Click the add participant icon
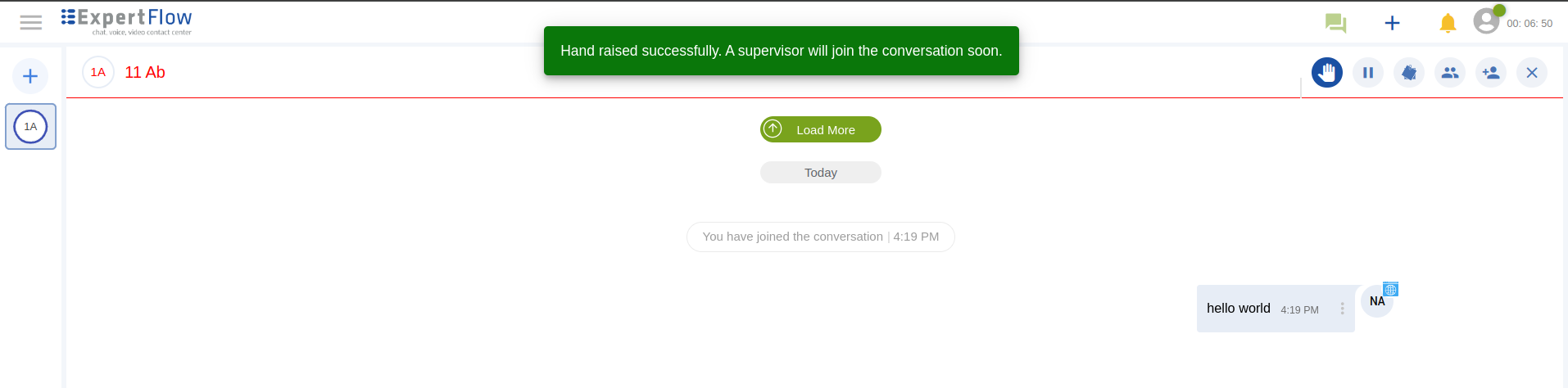1568x388 pixels. pyautogui.click(x=1490, y=73)
